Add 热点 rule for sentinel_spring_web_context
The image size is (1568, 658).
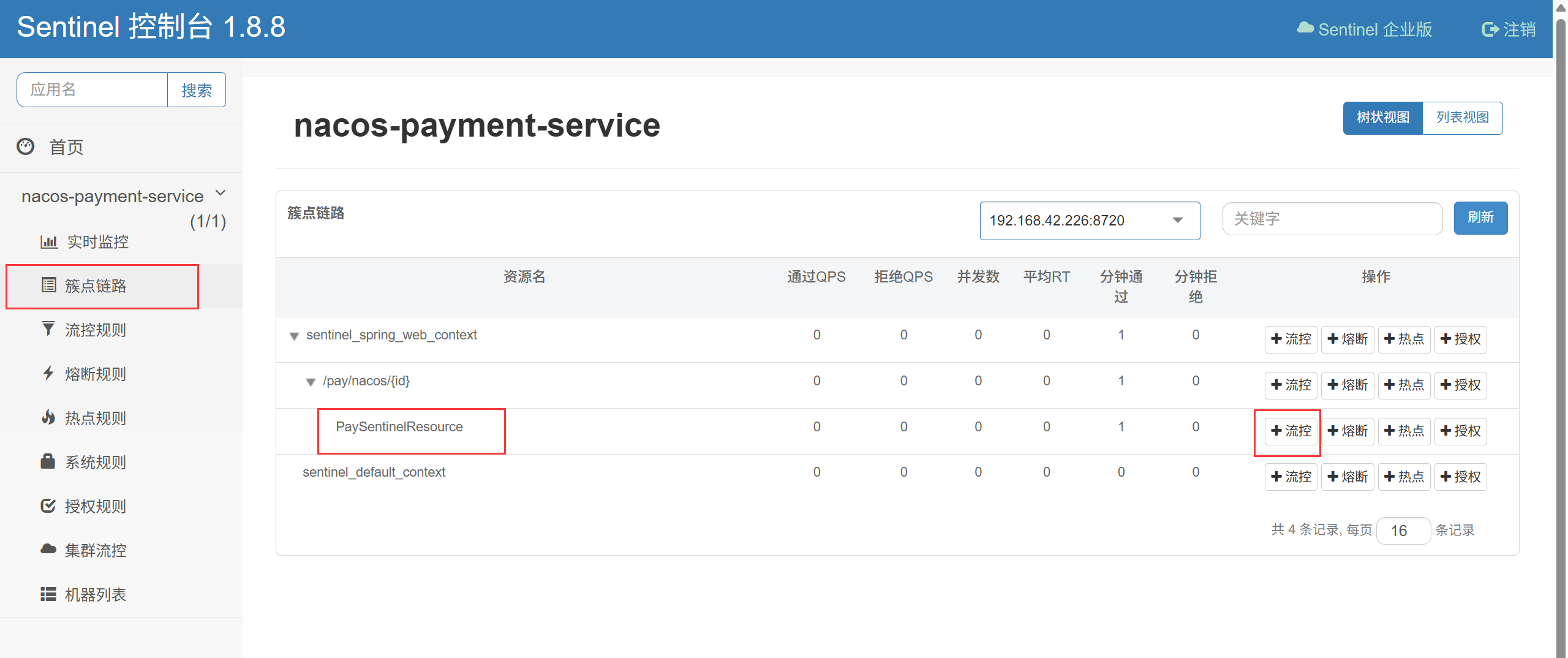coord(1404,339)
